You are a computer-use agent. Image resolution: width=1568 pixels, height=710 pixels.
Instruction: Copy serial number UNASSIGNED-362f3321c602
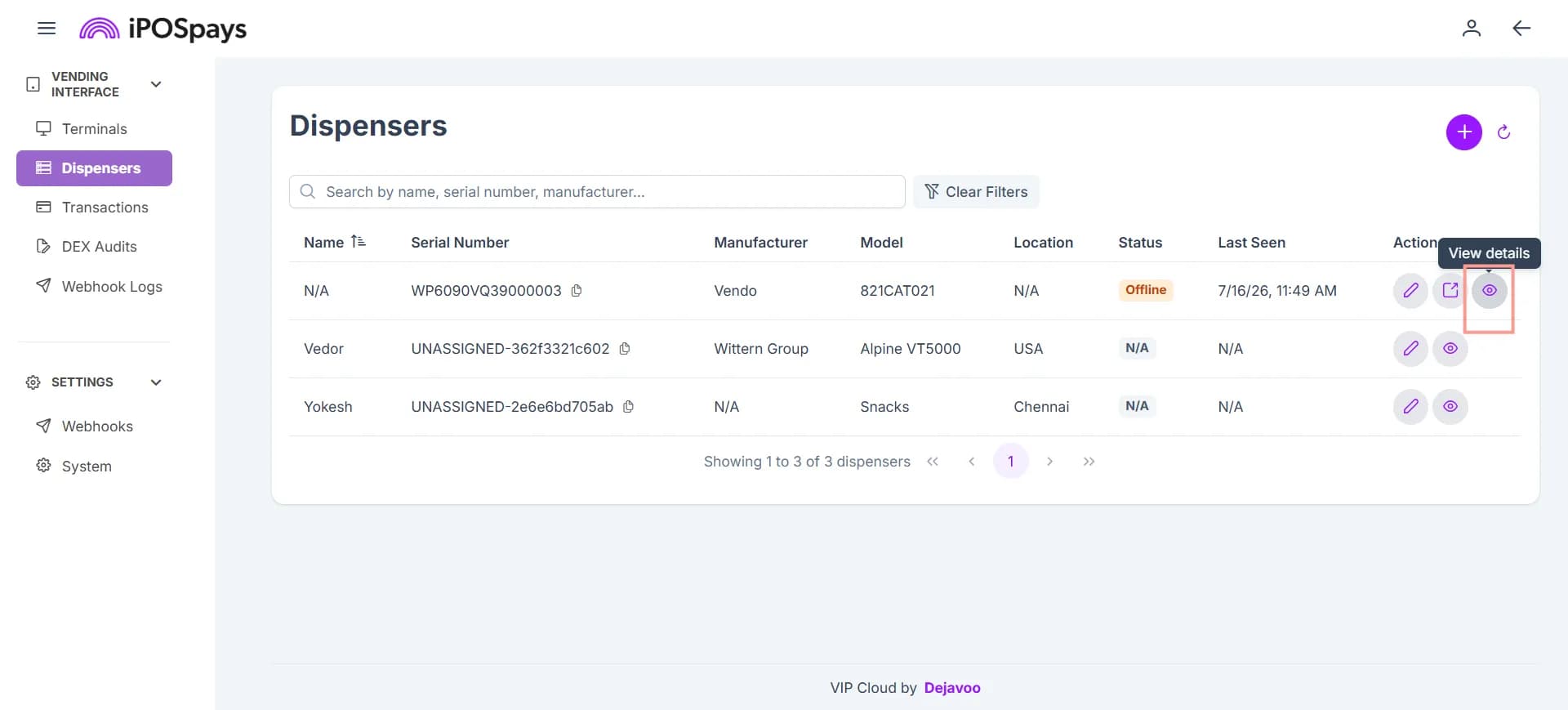point(625,349)
